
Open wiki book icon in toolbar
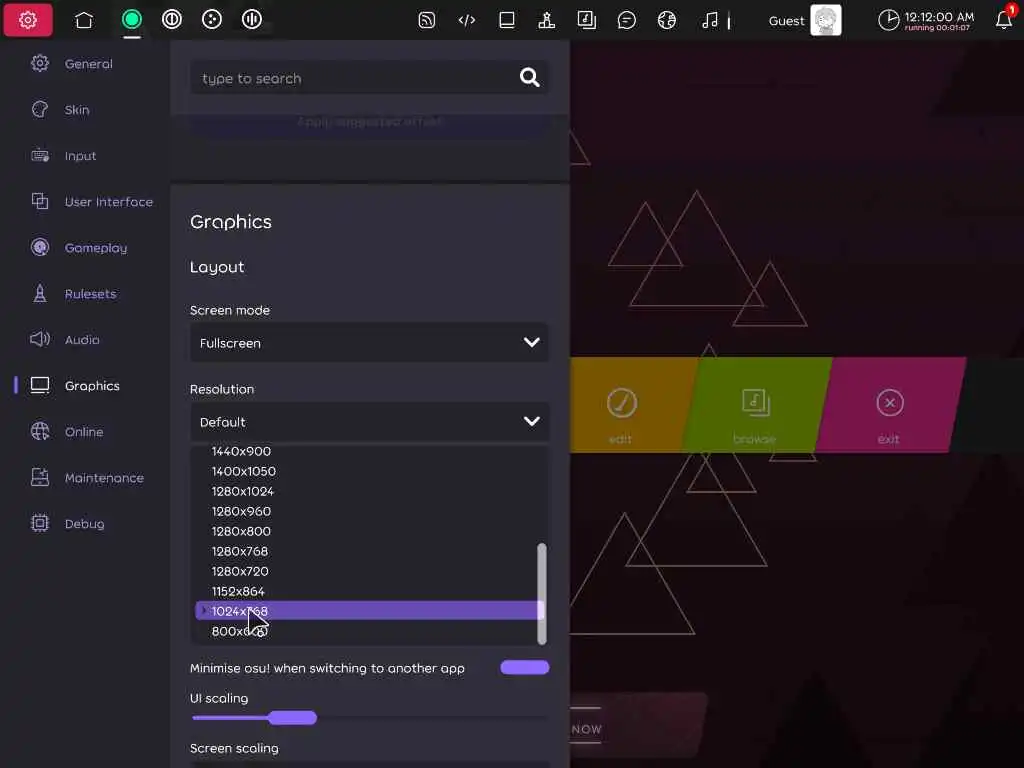coord(507,20)
